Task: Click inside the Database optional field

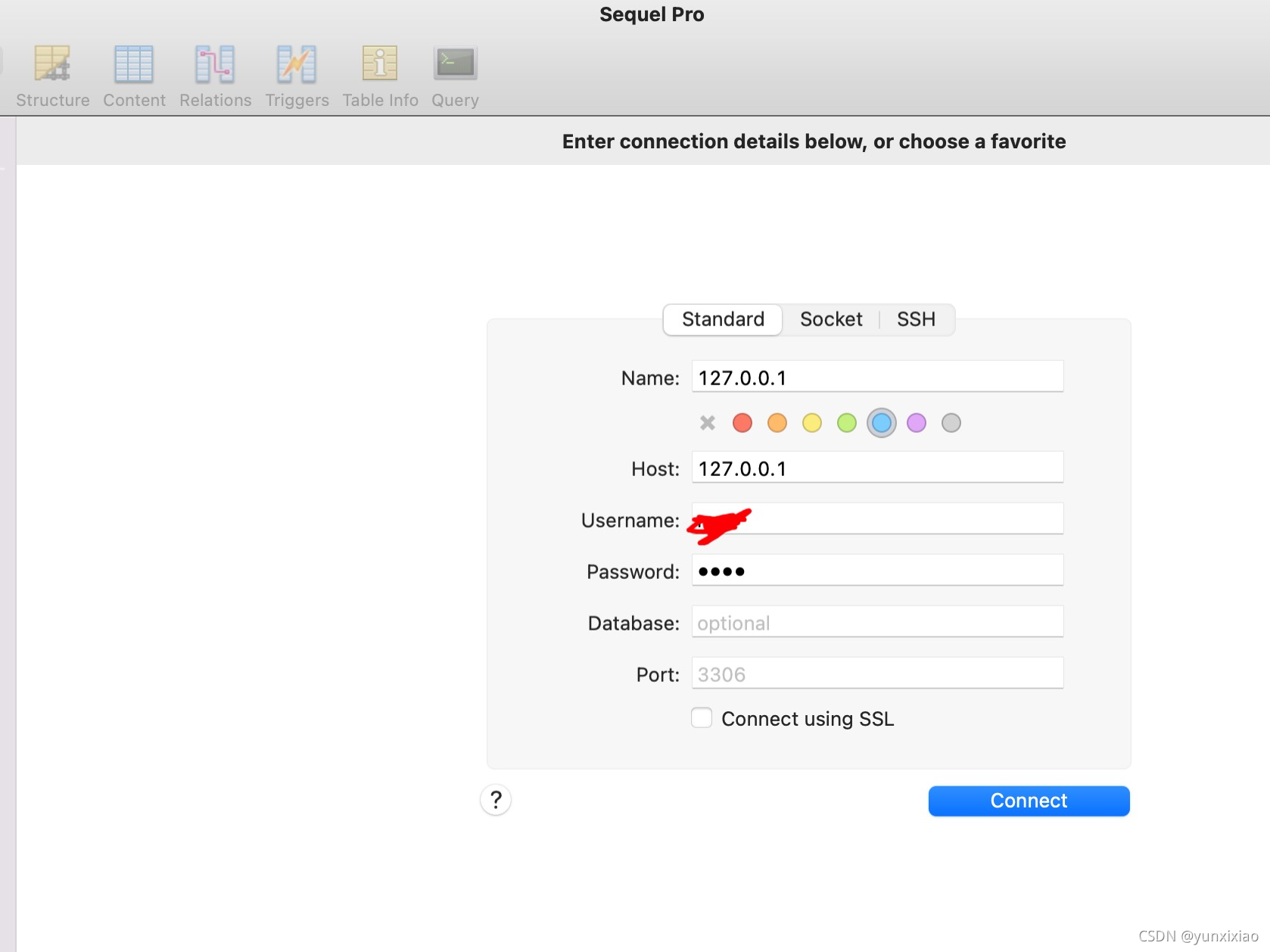Action: tap(876, 621)
